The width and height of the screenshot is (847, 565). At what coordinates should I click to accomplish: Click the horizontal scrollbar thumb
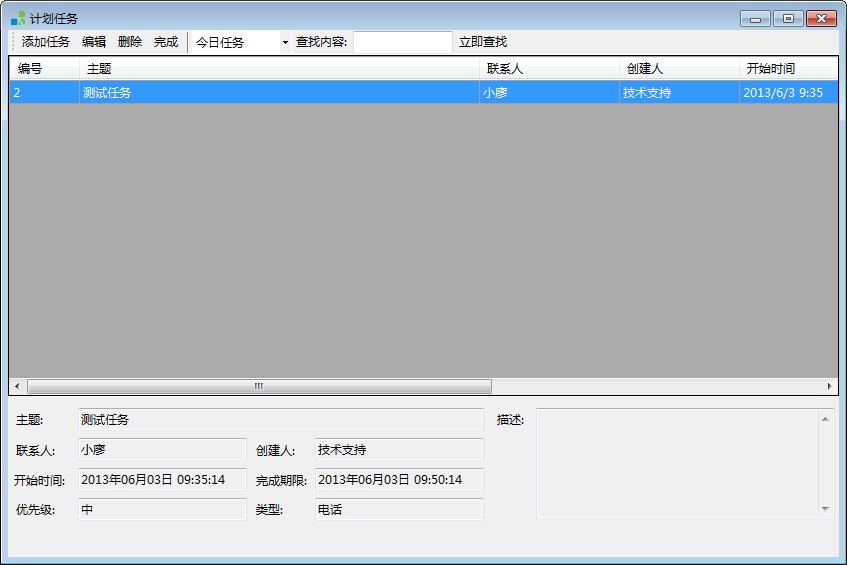(x=259, y=386)
